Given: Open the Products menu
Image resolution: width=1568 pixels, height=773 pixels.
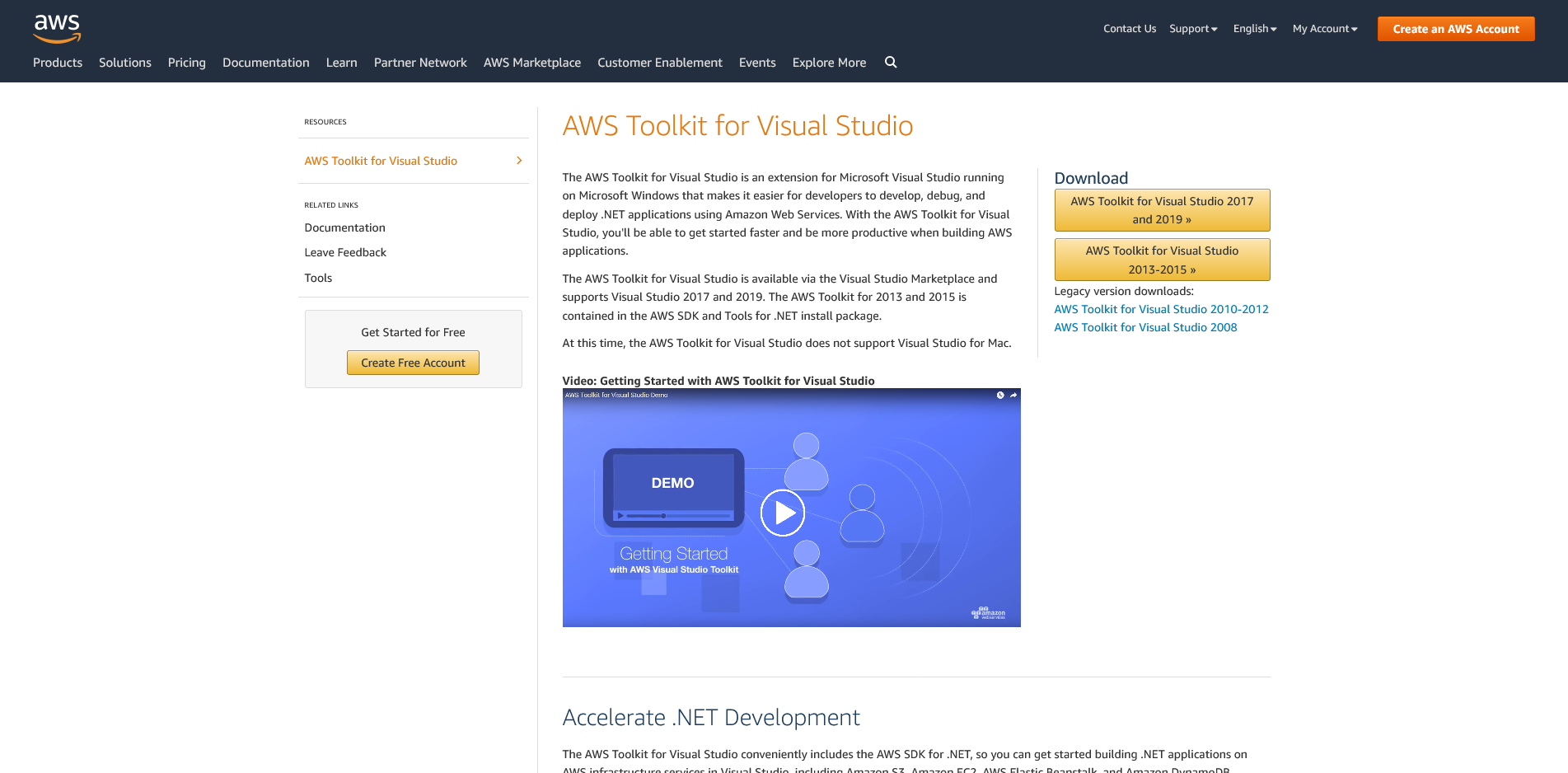Looking at the screenshot, I should coord(58,63).
